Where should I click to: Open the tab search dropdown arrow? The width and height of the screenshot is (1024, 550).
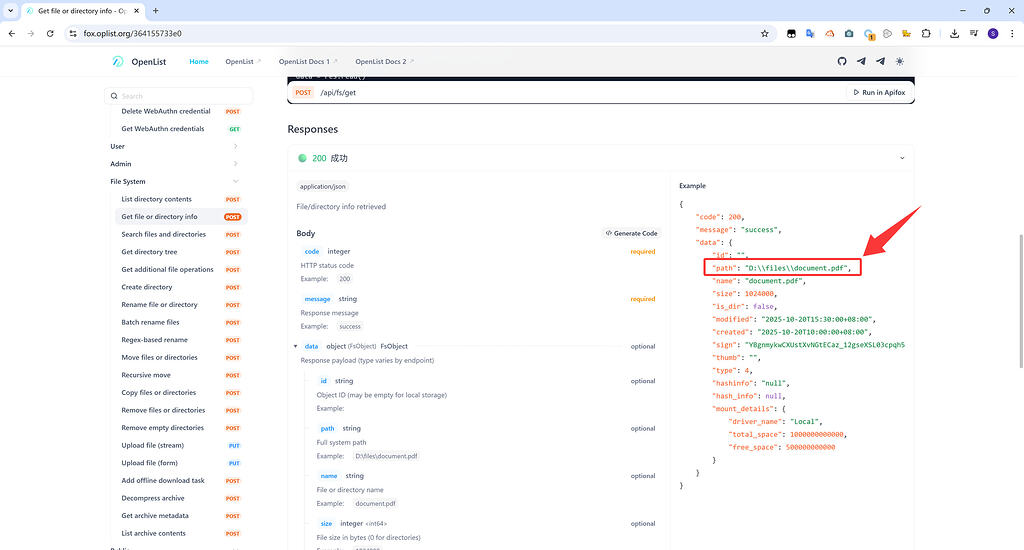coord(10,10)
